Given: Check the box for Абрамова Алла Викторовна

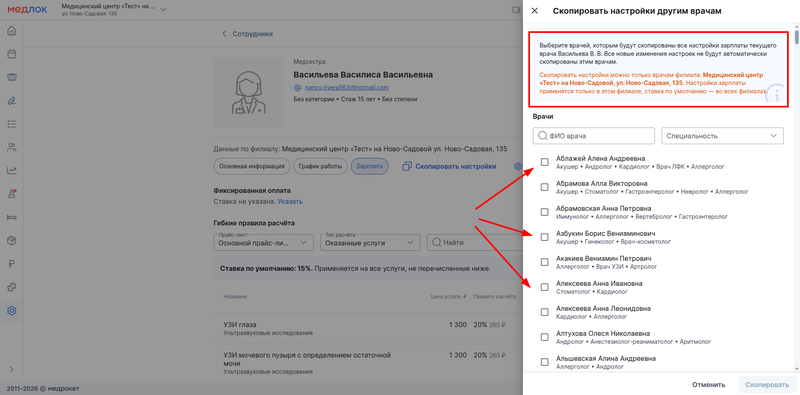Looking at the screenshot, I should tap(545, 187).
